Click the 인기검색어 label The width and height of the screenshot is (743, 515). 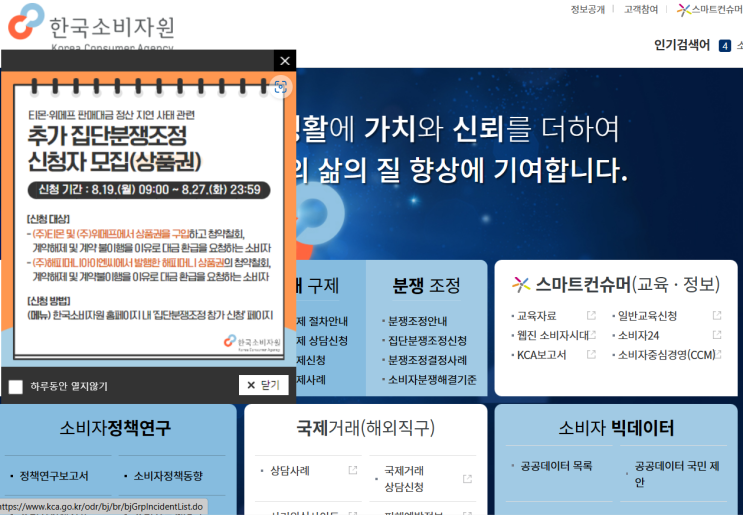[x=682, y=45]
